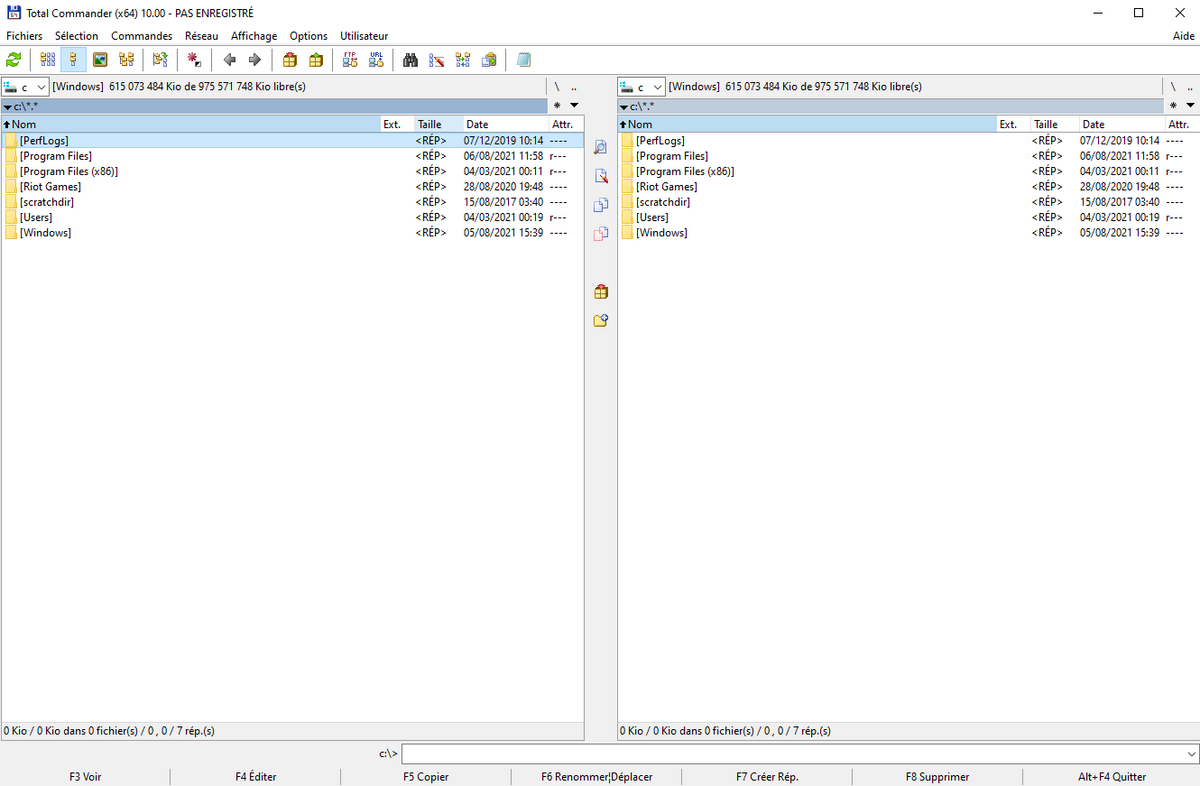1200x786 pixels.
Task: Open the FTP connect icon
Action: (350, 60)
